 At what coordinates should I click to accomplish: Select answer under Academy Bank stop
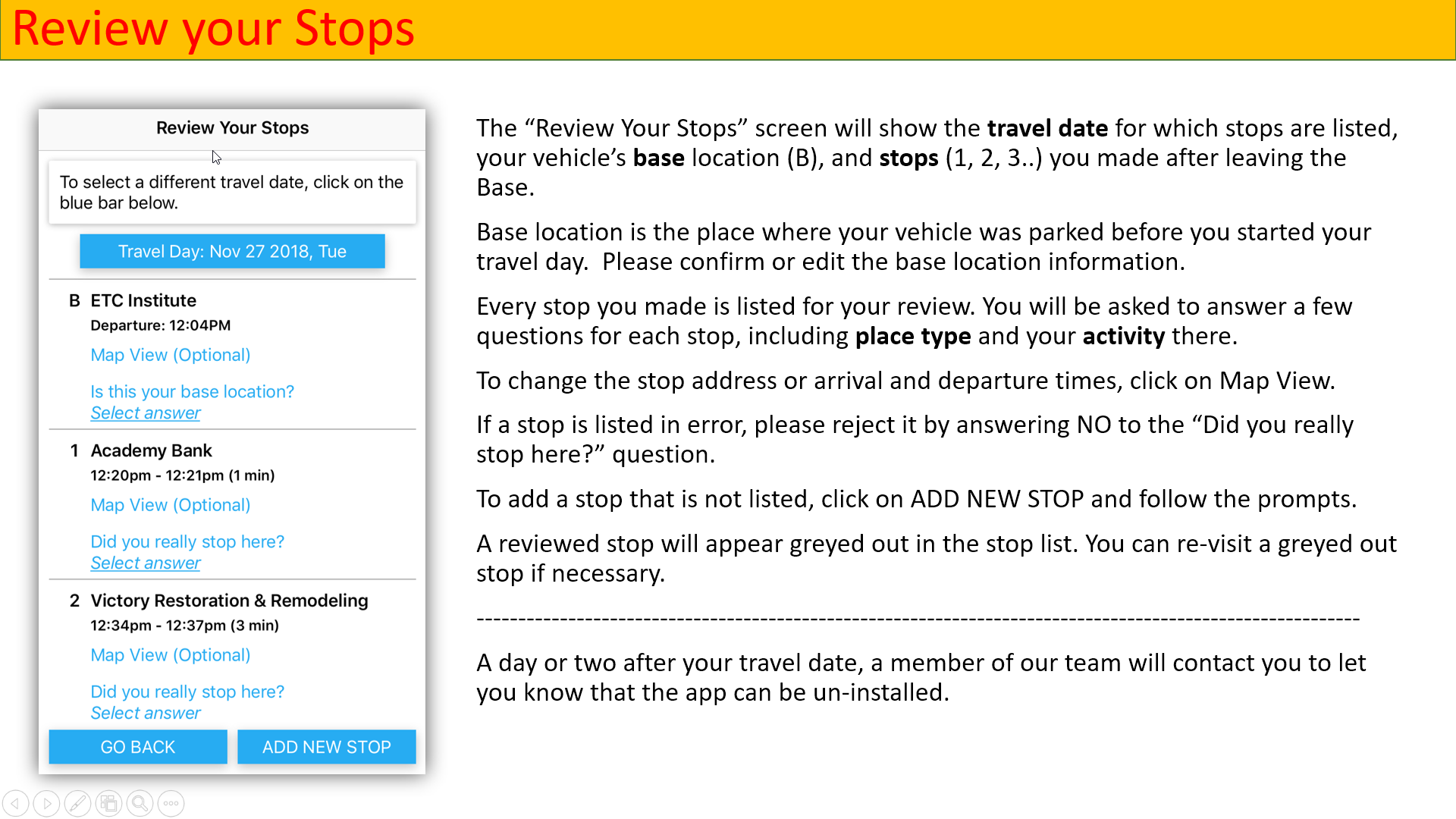point(146,563)
